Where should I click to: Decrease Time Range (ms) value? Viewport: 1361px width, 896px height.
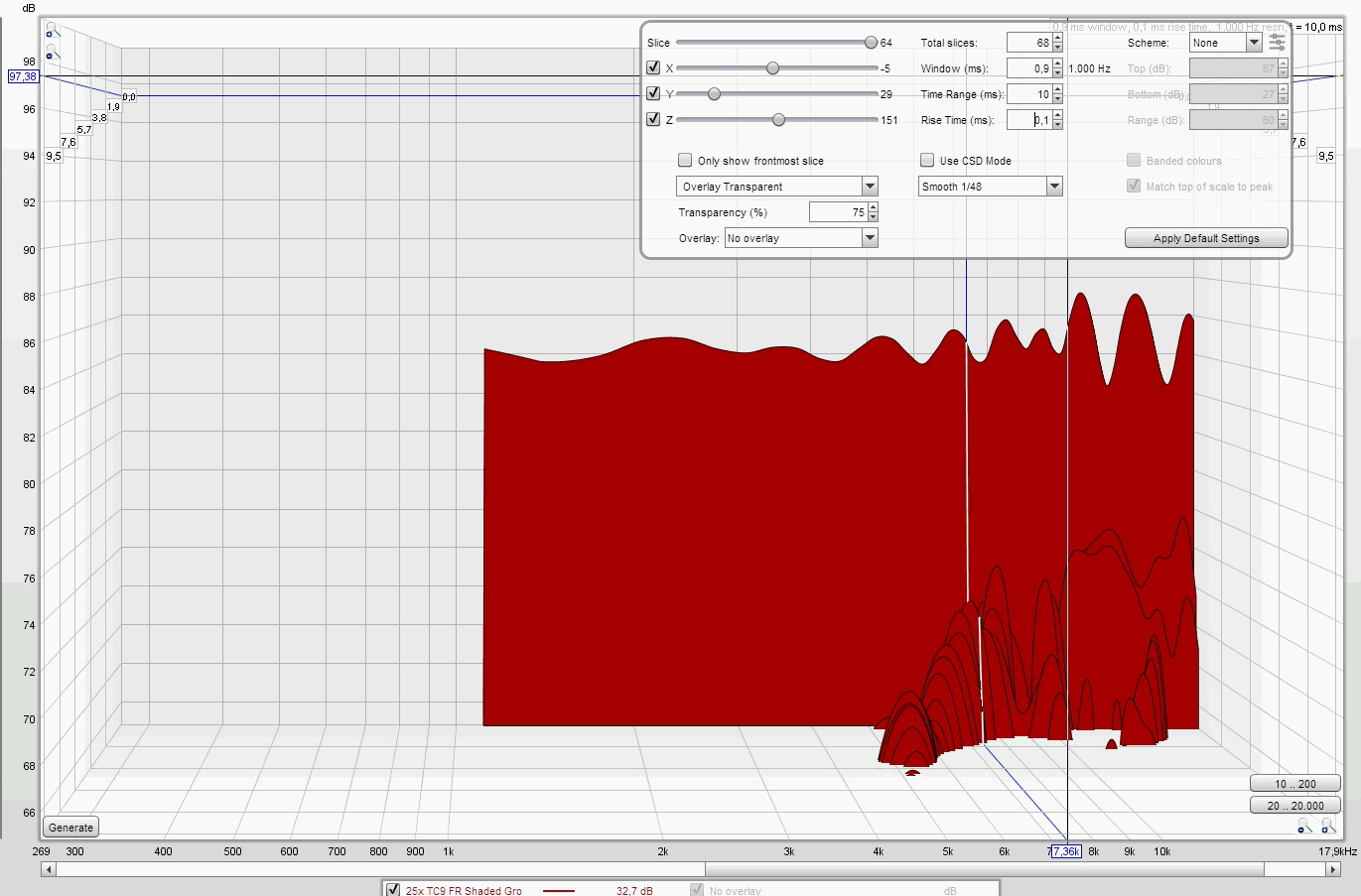(1057, 99)
